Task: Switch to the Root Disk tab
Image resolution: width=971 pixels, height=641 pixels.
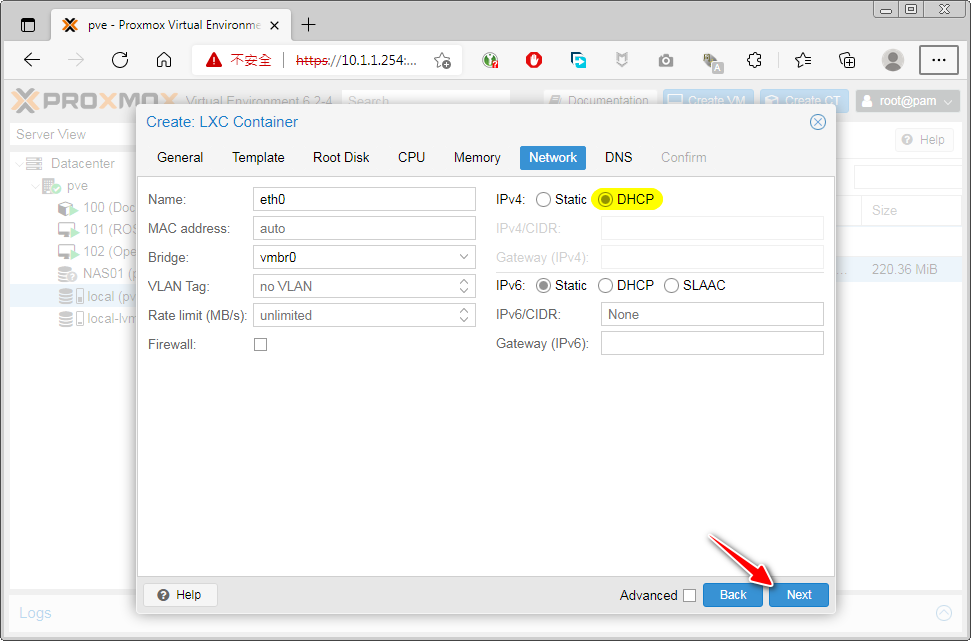Action: pos(341,157)
